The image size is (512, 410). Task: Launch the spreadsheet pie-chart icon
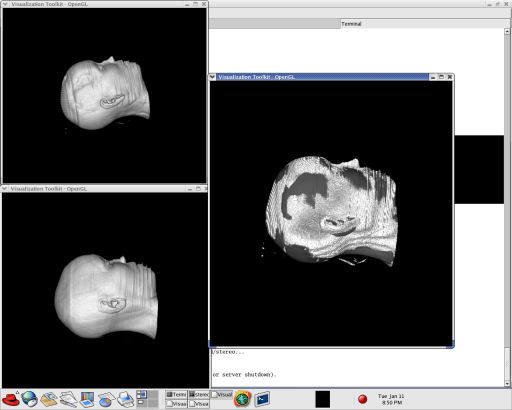106,399
